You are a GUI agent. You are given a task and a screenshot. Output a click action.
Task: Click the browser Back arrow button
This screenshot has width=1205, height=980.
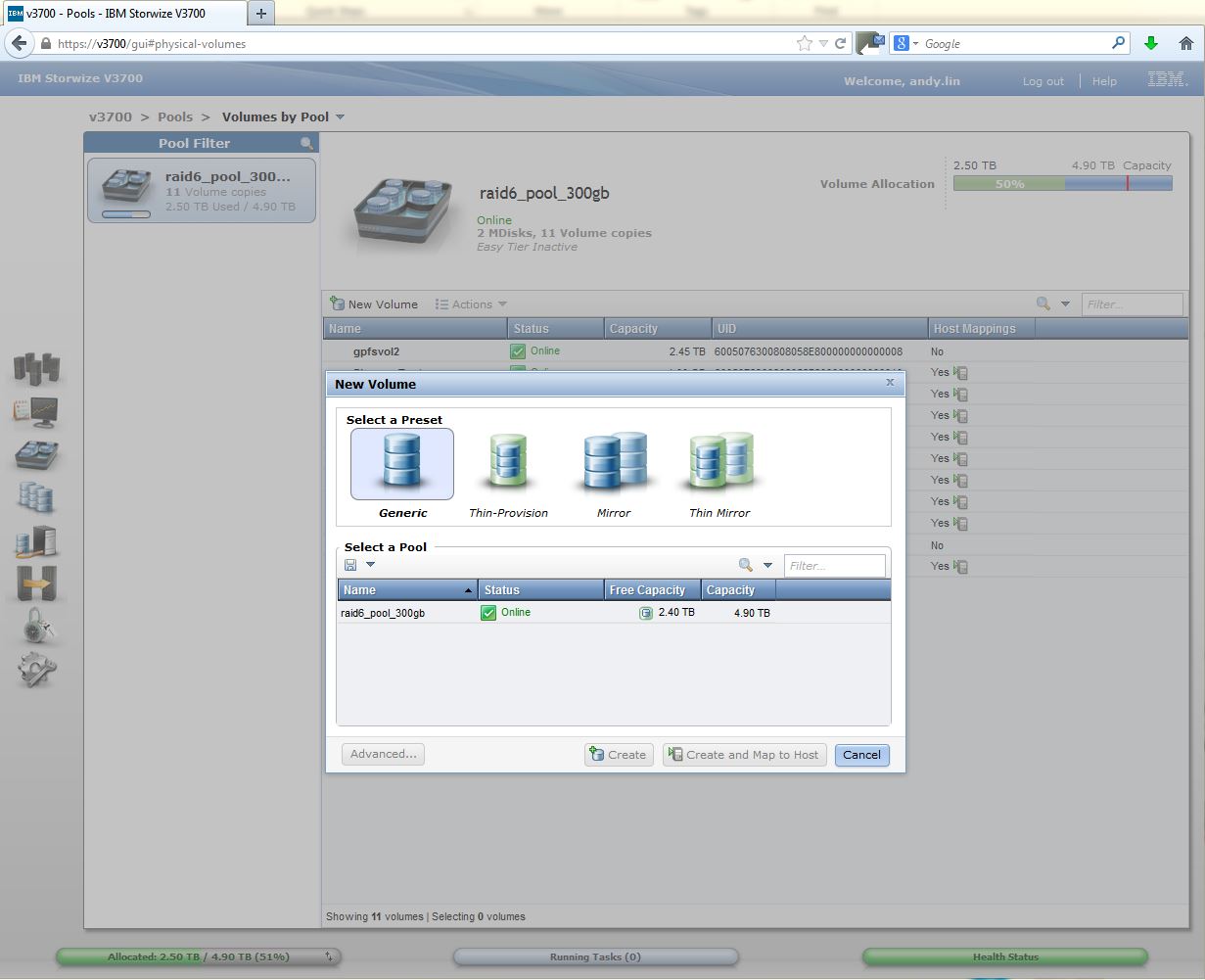(x=19, y=44)
